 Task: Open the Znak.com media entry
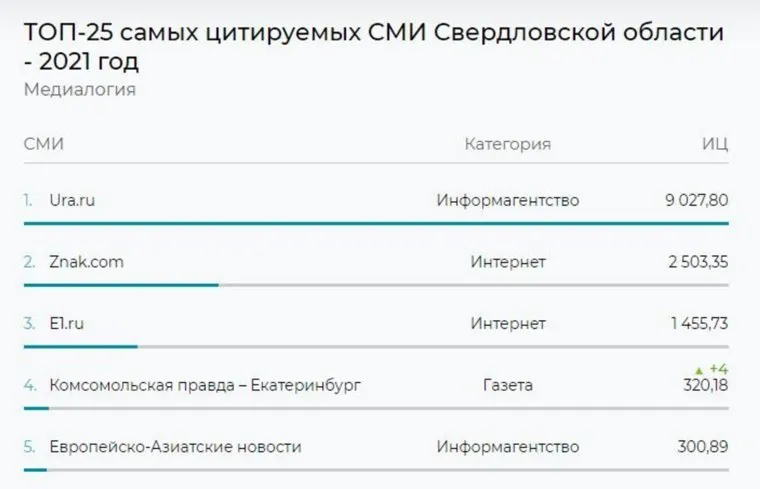tap(86, 263)
